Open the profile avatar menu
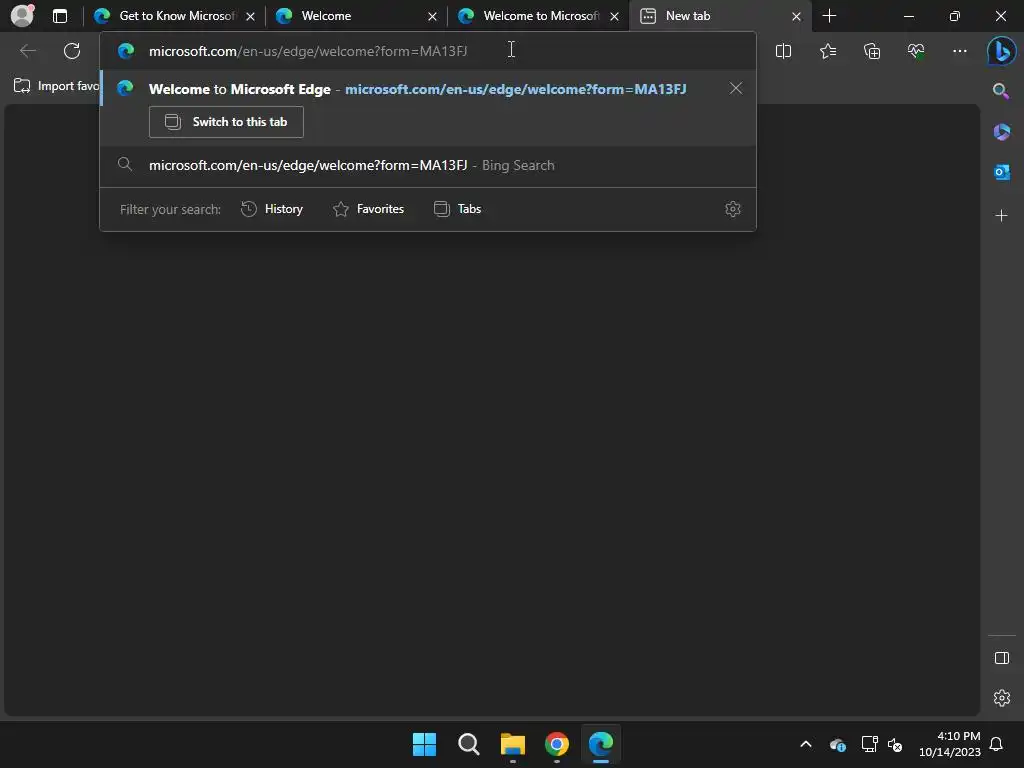This screenshot has width=1024, height=768. 23,15
